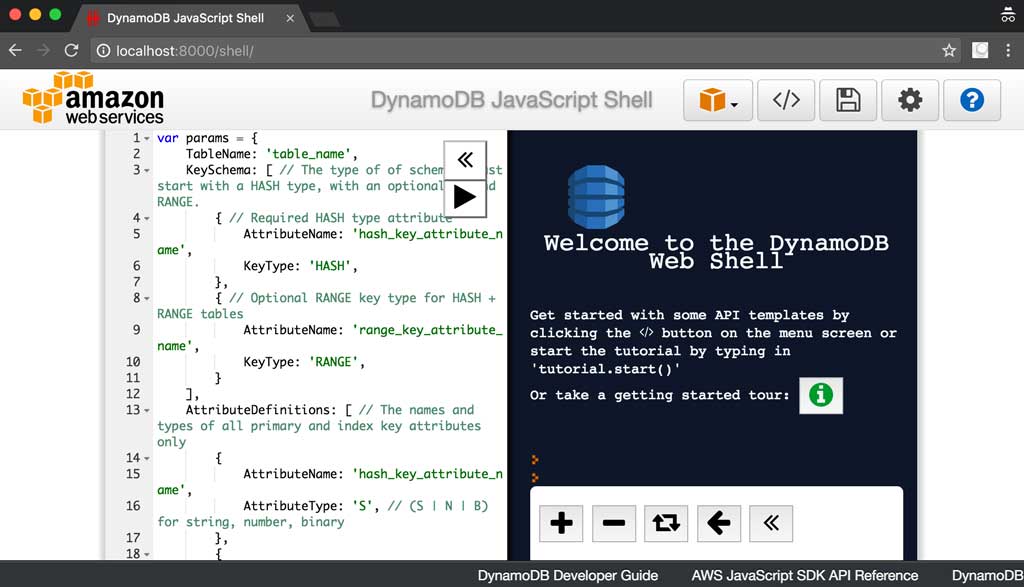Click the save floppy disk icon
Screen dimensions: 1024x587
click(848, 101)
